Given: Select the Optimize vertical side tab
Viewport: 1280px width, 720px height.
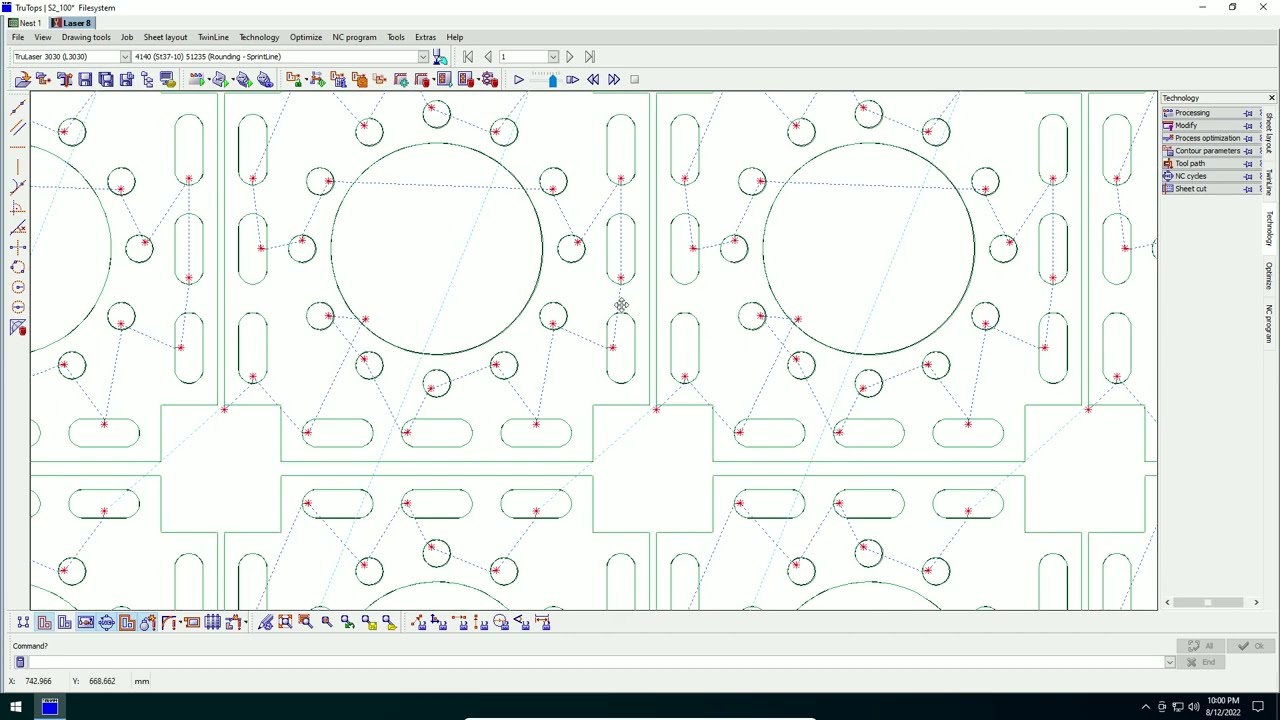Looking at the screenshot, I should pos(1270,277).
